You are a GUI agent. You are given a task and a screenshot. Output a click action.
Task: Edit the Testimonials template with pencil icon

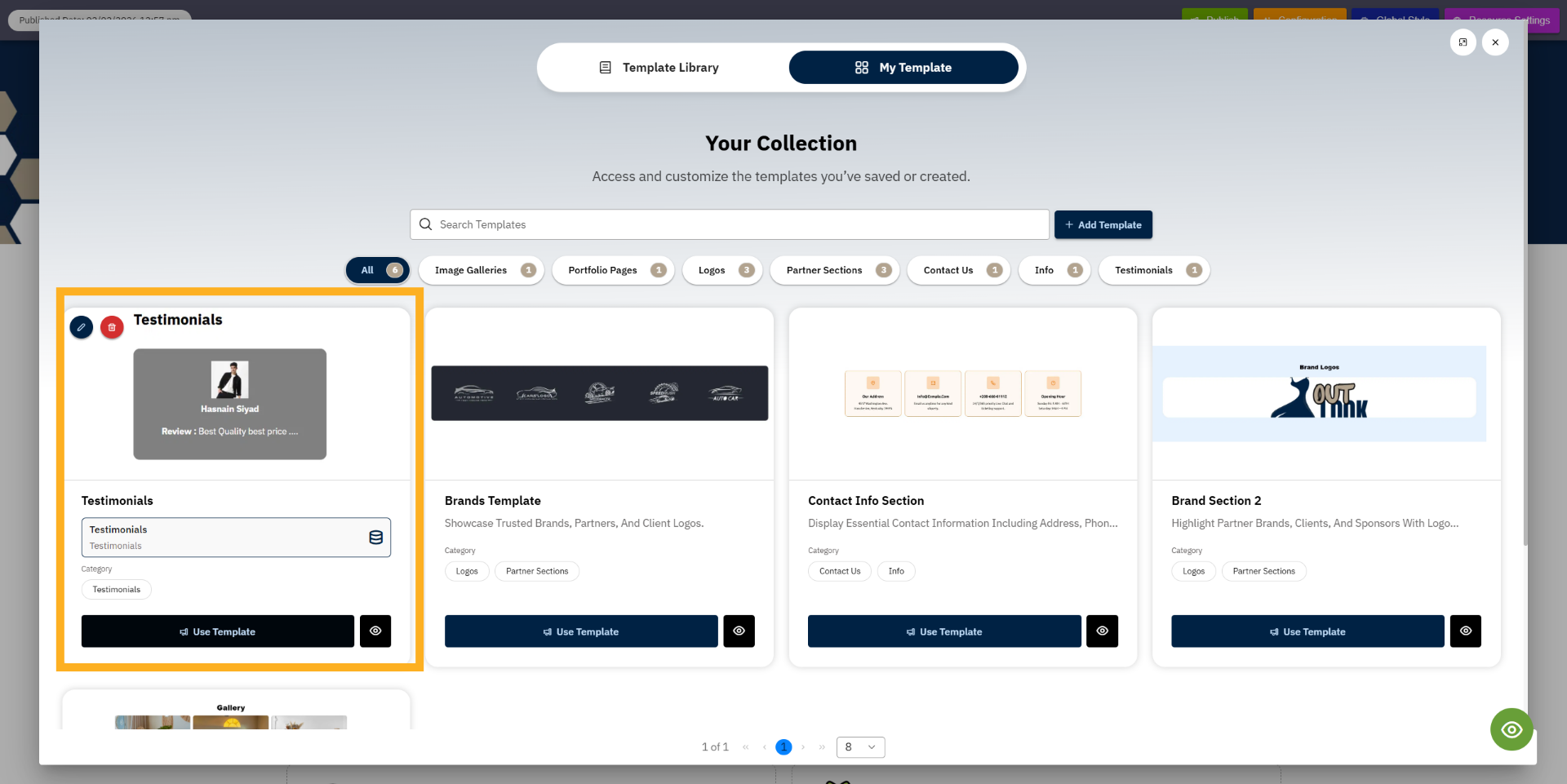[82, 327]
